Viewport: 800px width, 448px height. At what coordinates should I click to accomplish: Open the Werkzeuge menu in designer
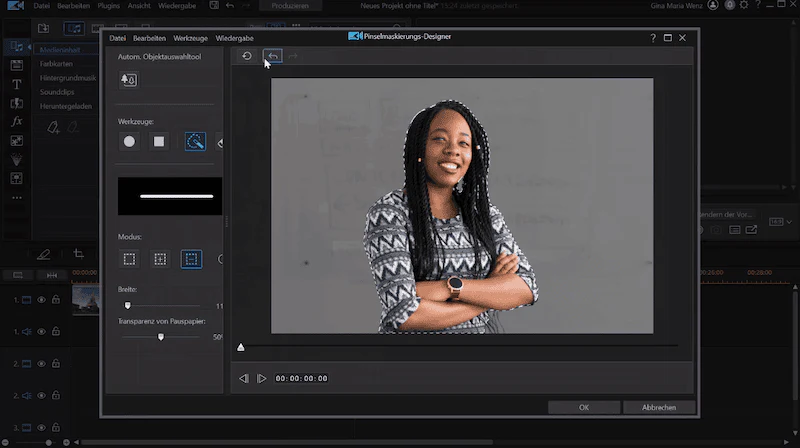pos(190,38)
